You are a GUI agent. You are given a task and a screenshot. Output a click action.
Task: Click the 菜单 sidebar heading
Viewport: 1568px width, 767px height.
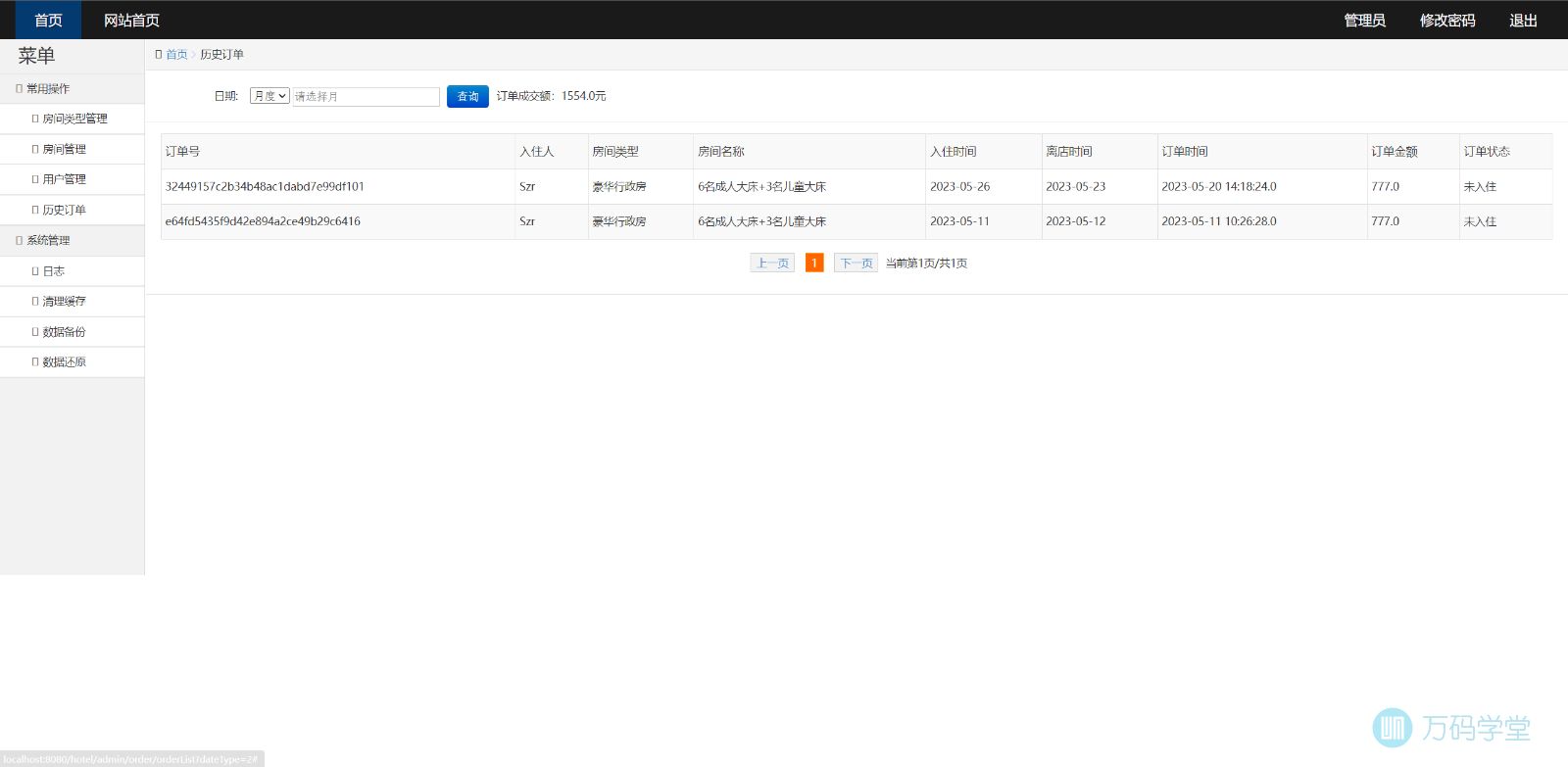coord(36,56)
